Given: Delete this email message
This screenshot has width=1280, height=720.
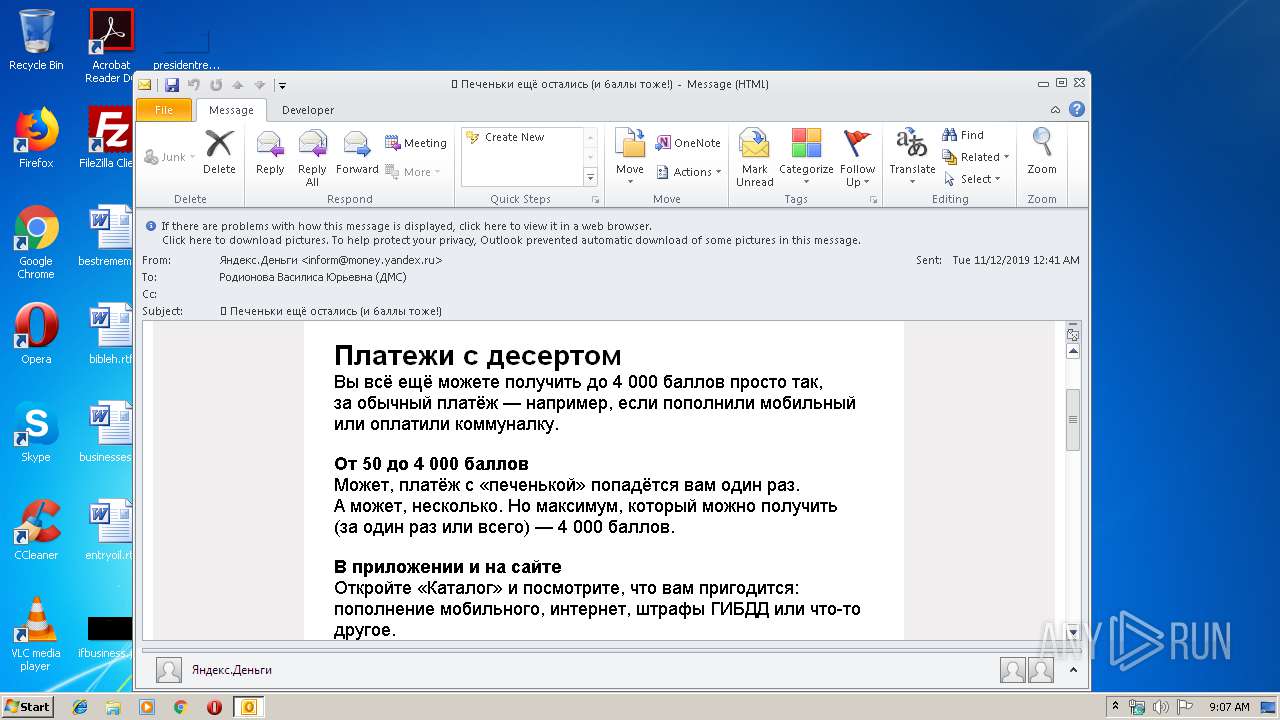Looking at the screenshot, I should pos(219,153).
